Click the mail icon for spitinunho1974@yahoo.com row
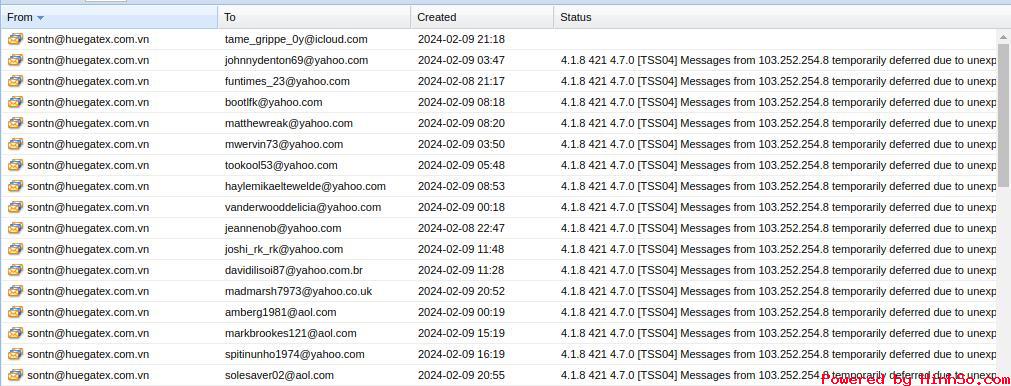This screenshot has height=386, width=1011. [15, 354]
